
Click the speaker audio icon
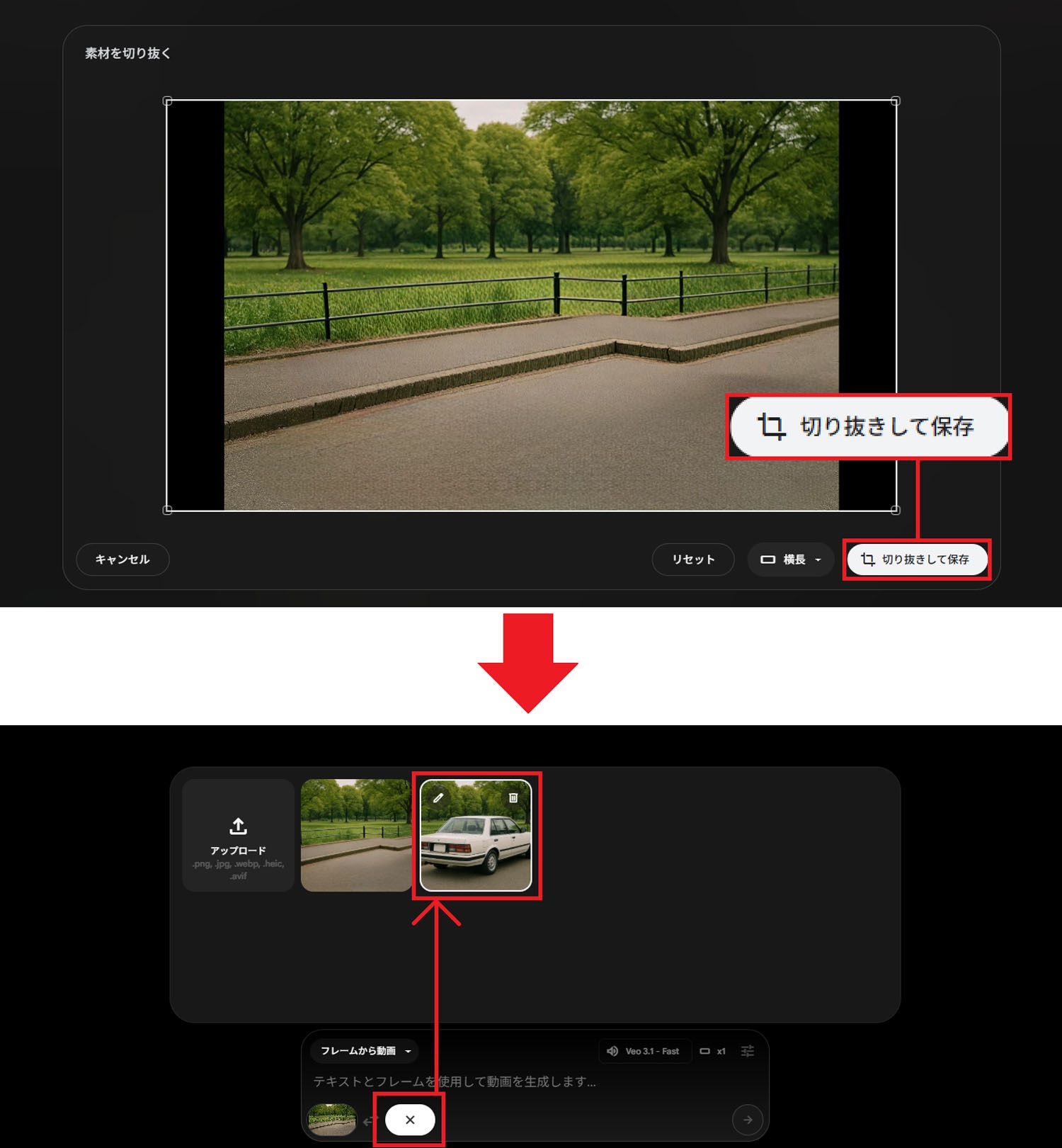612,1051
